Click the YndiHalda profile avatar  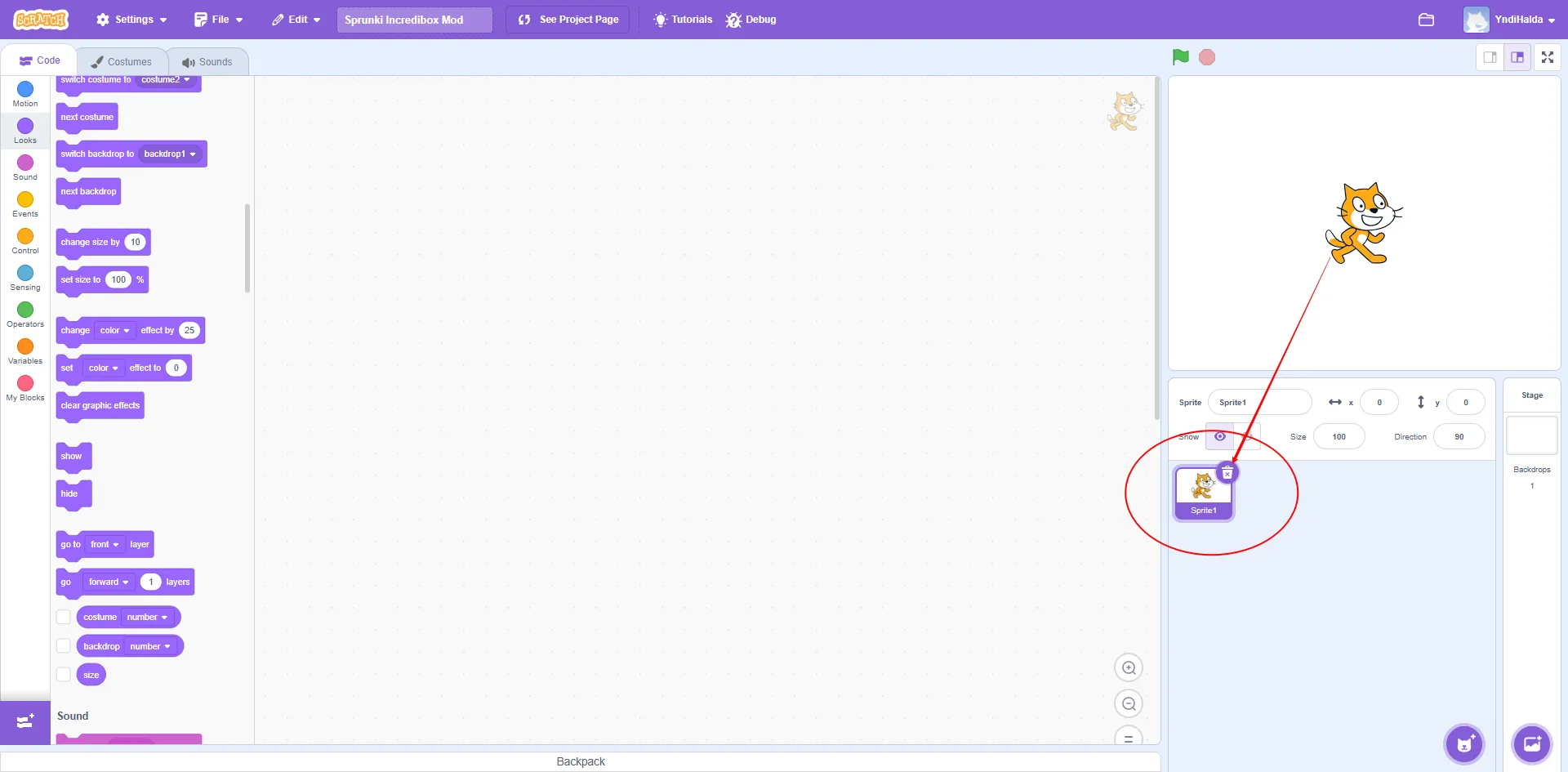1477,20
